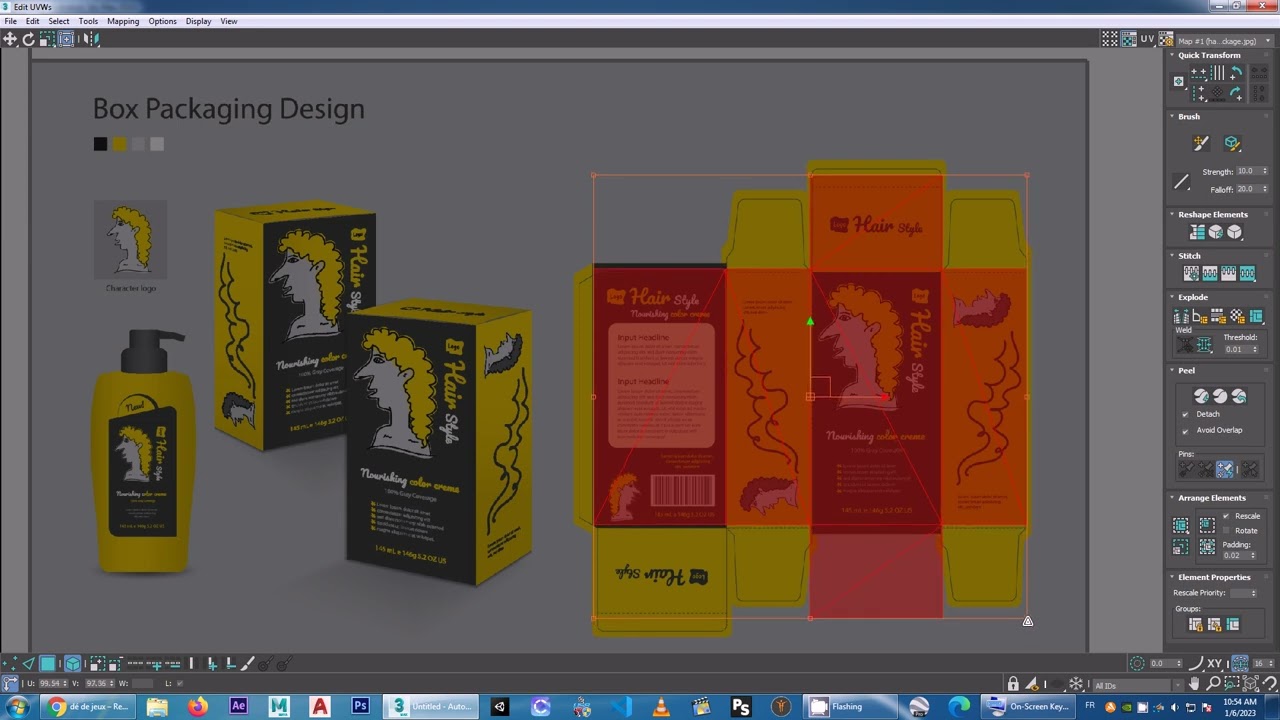The image size is (1280, 720).
Task: Click the brush falloff type icon
Action: 1182,182
